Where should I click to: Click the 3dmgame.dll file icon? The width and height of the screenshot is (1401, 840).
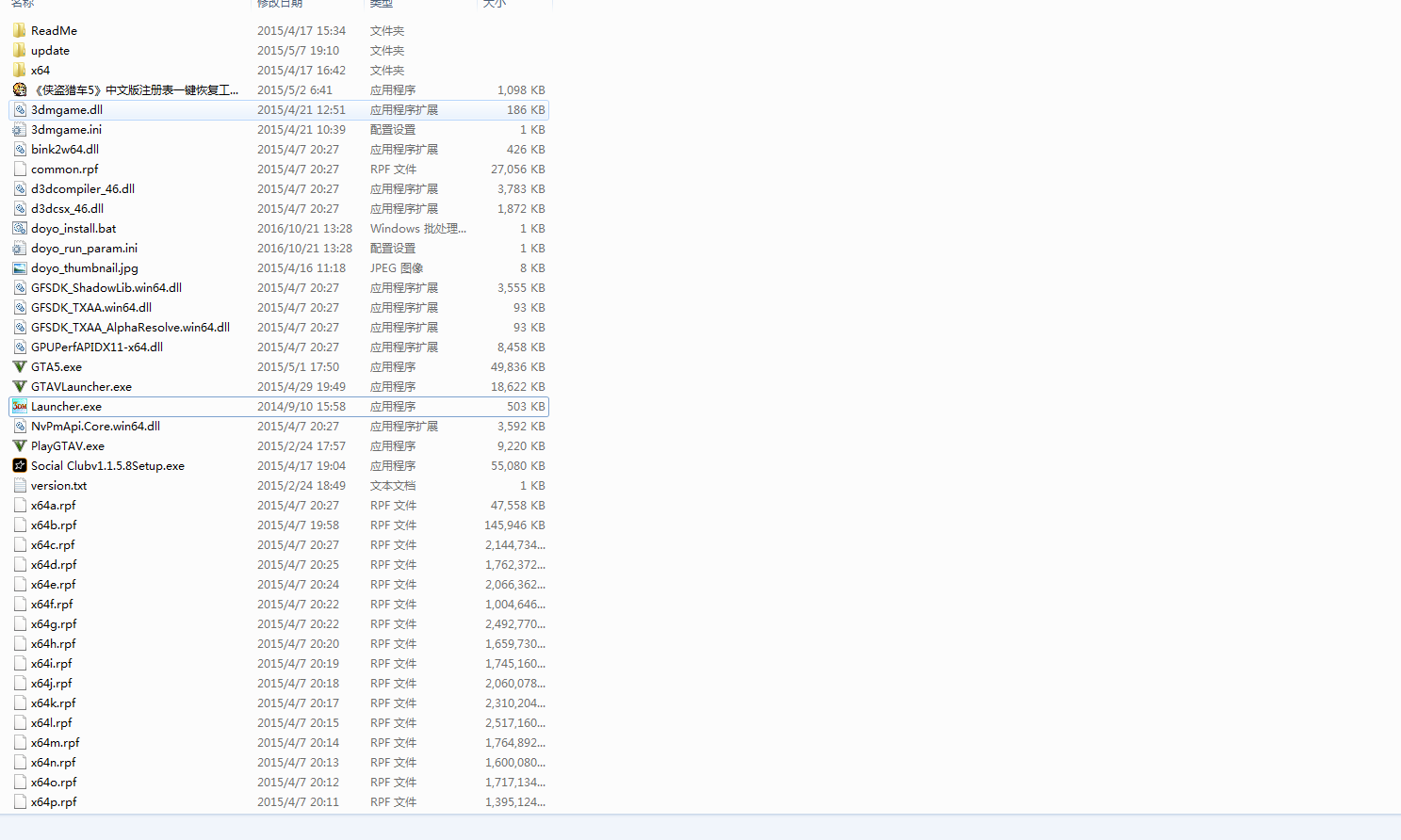click(20, 109)
